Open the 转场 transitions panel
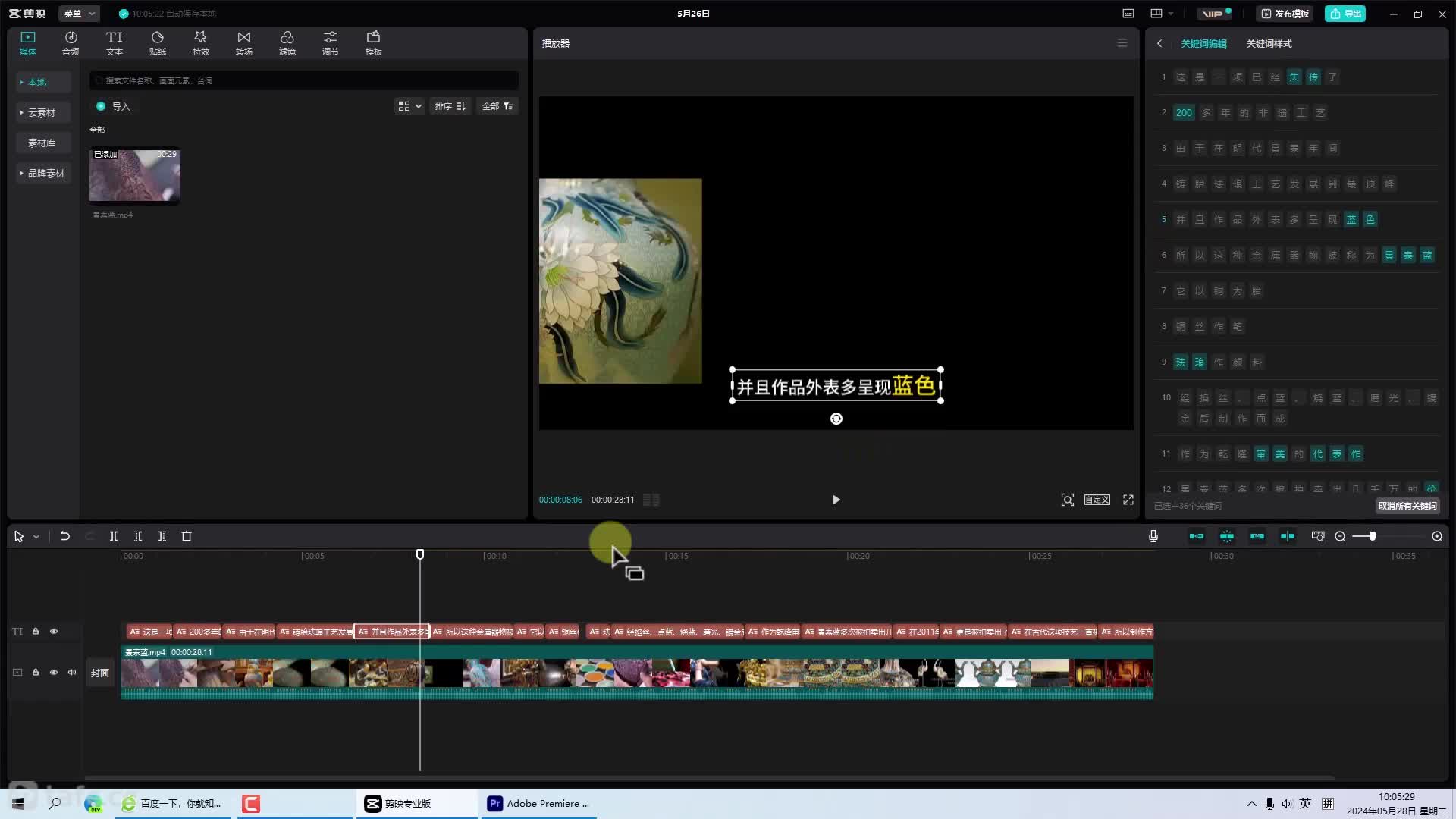The width and height of the screenshot is (1456, 819). 243,43
